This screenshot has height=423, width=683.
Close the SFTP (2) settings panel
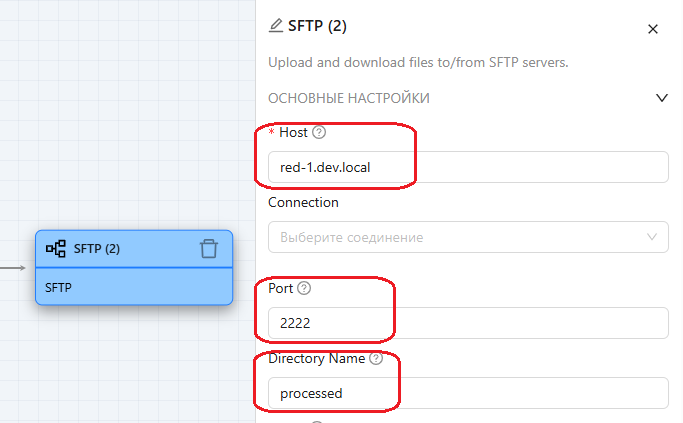[x=653, y=29]
